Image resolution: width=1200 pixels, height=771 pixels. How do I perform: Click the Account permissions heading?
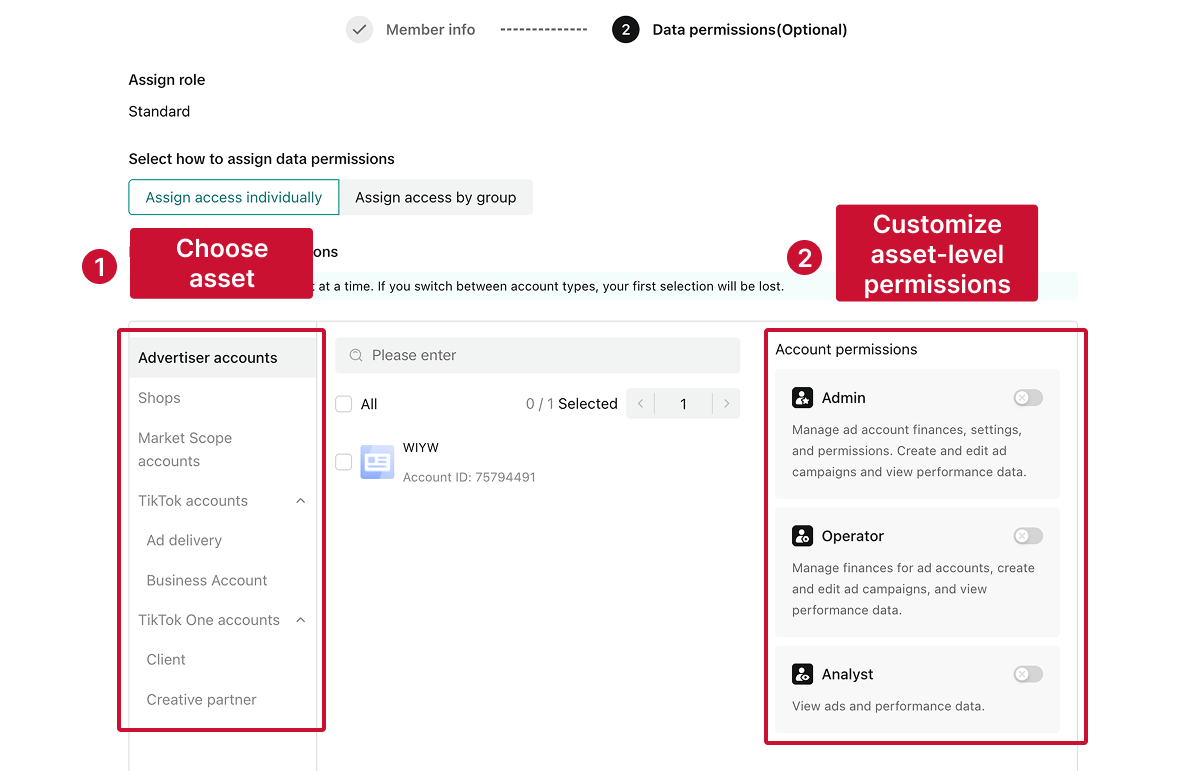point(846,349)
